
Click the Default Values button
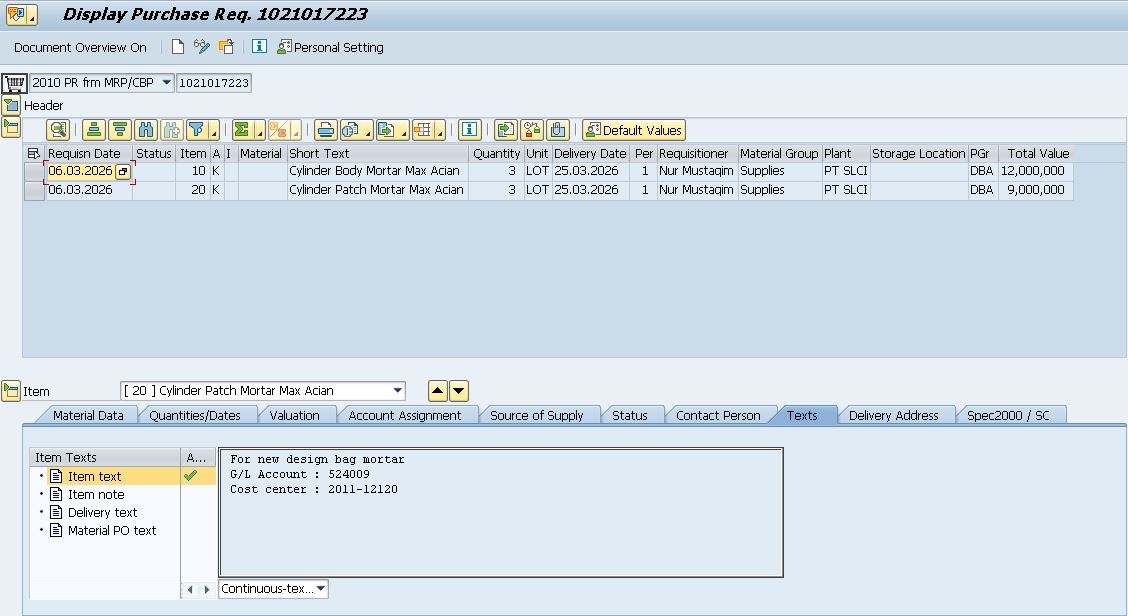634,130
